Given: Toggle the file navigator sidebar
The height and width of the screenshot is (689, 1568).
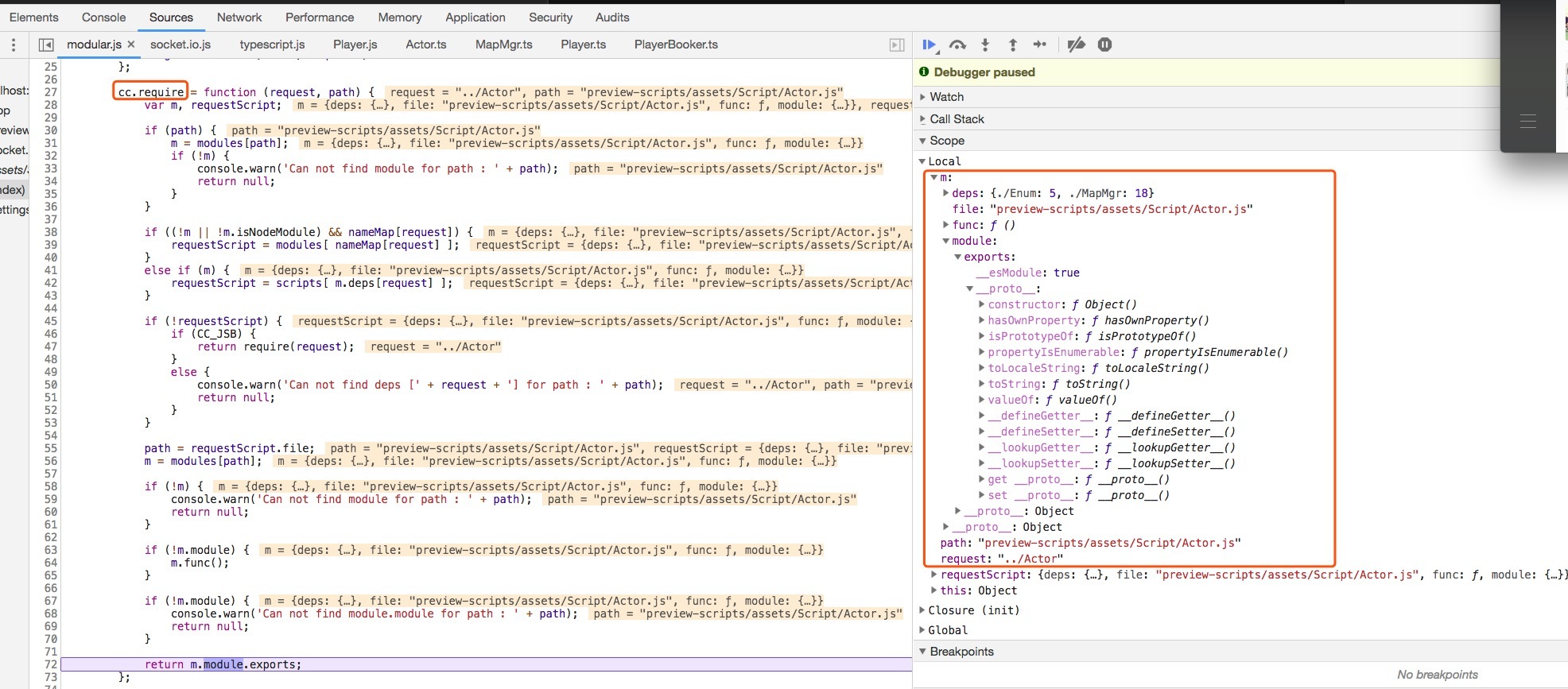Looking at the screenshot, I should click(46, 45).
